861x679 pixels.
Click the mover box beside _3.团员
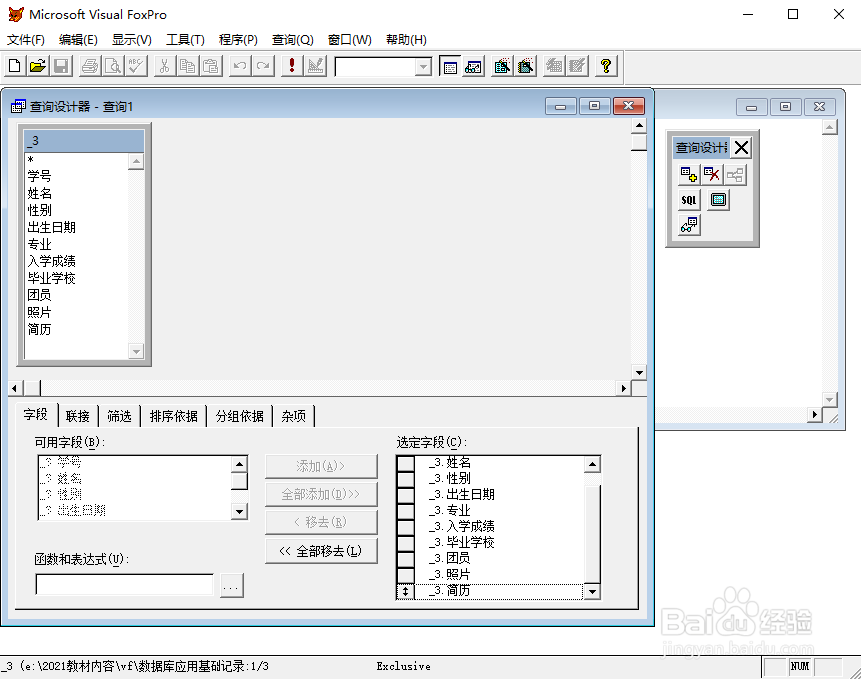[x=405, y=559]
